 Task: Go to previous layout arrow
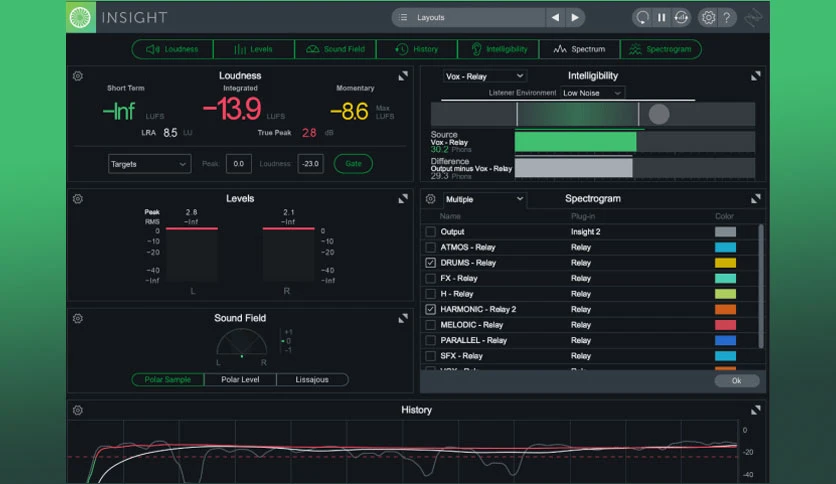coord(556,18)
